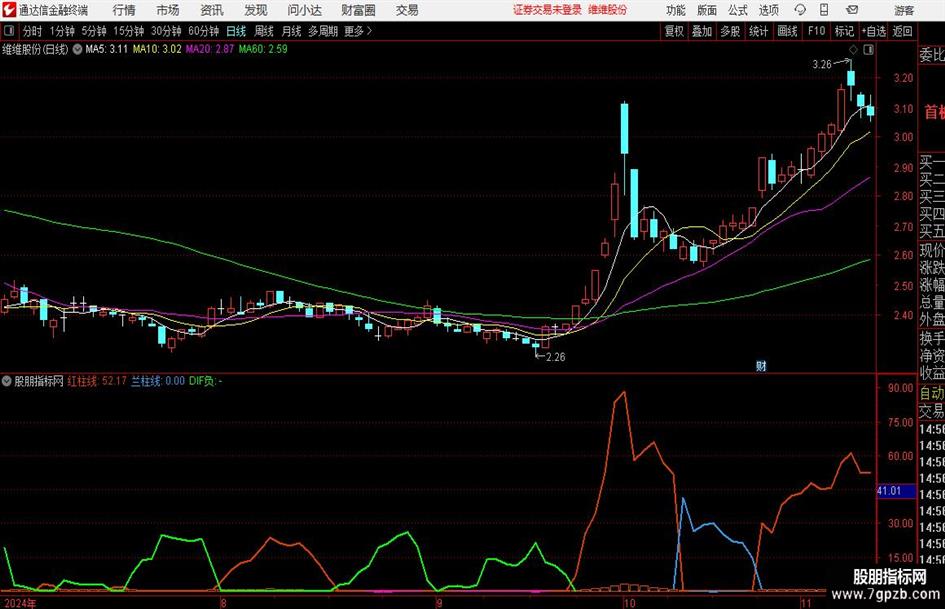The image size is (945, 609).
Task: Open the customer service headset icon
Action: click(x=800, y=10)
